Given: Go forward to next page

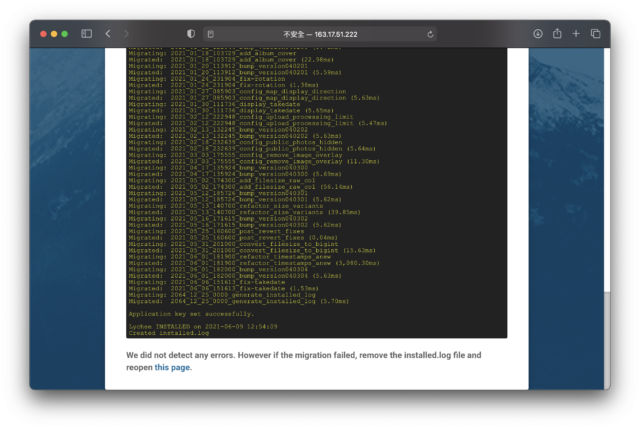Looking at the screenshot, I should [x=126, y=34].
